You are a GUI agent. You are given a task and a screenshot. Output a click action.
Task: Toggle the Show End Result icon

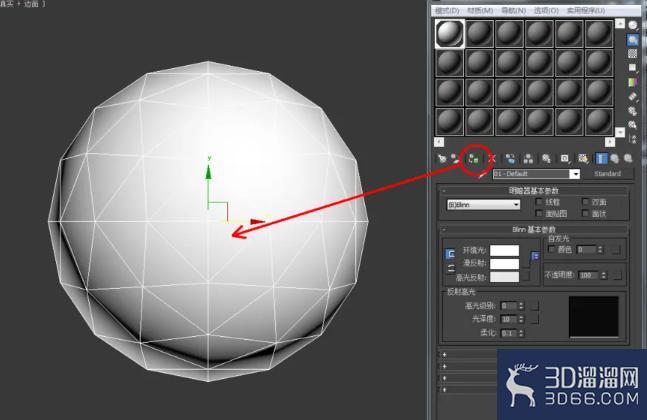tap(601, 158)
